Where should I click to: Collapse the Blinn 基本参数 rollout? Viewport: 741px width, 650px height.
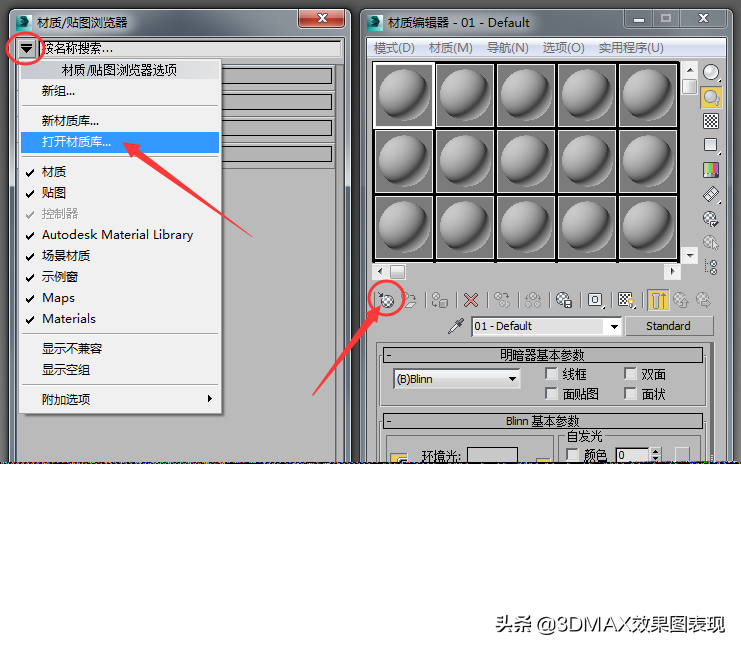pos(543,421)
